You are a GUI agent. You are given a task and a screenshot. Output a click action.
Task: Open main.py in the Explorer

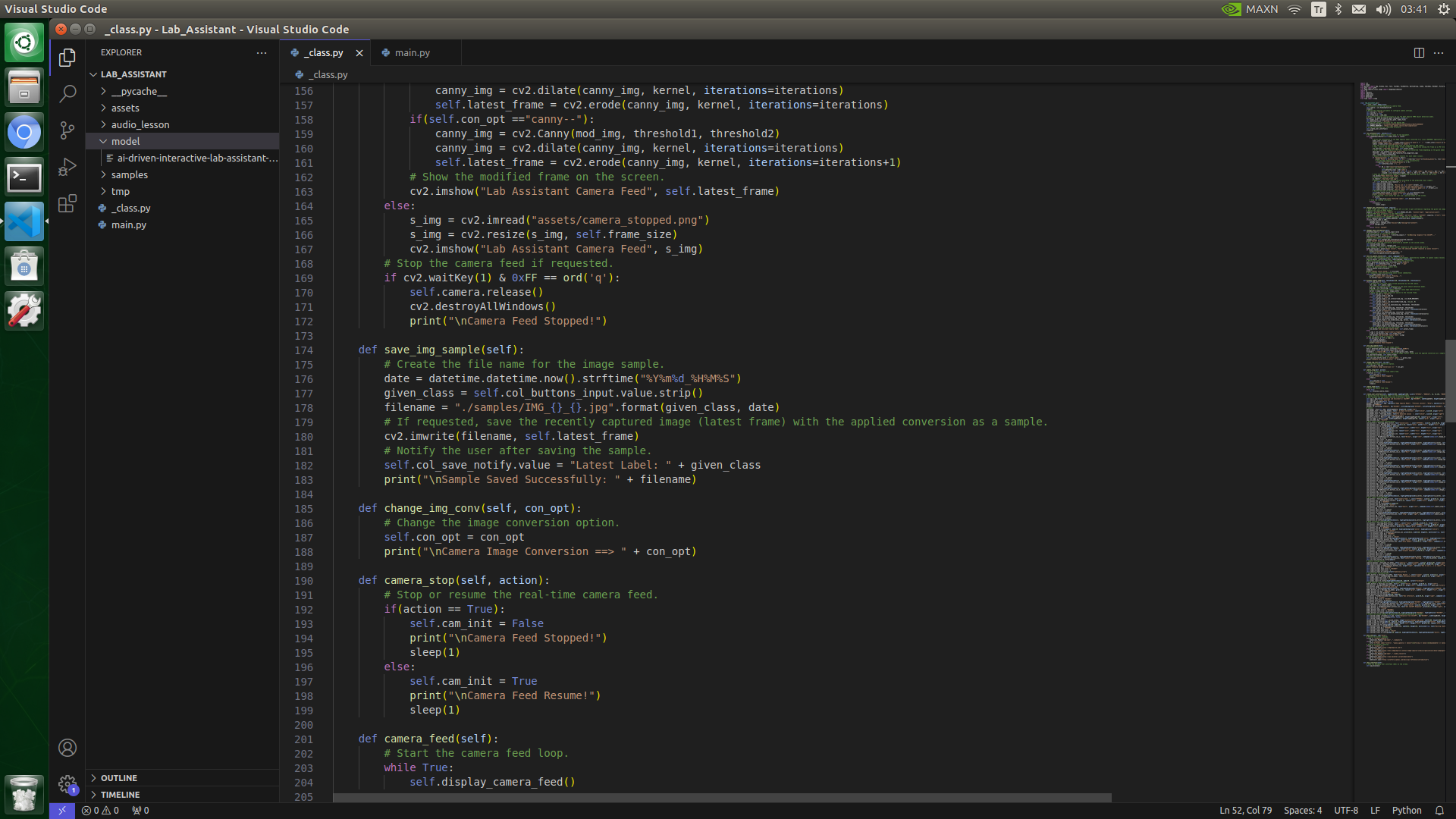129,224
